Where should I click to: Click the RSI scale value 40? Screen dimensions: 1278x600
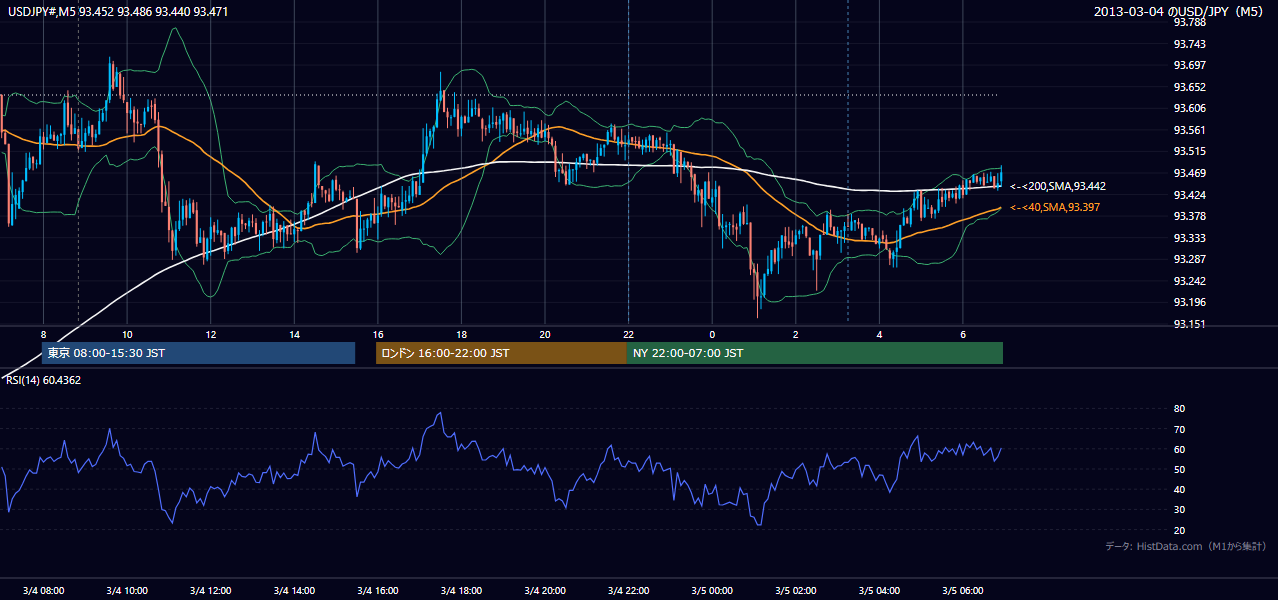click(x=1179, y=489)
